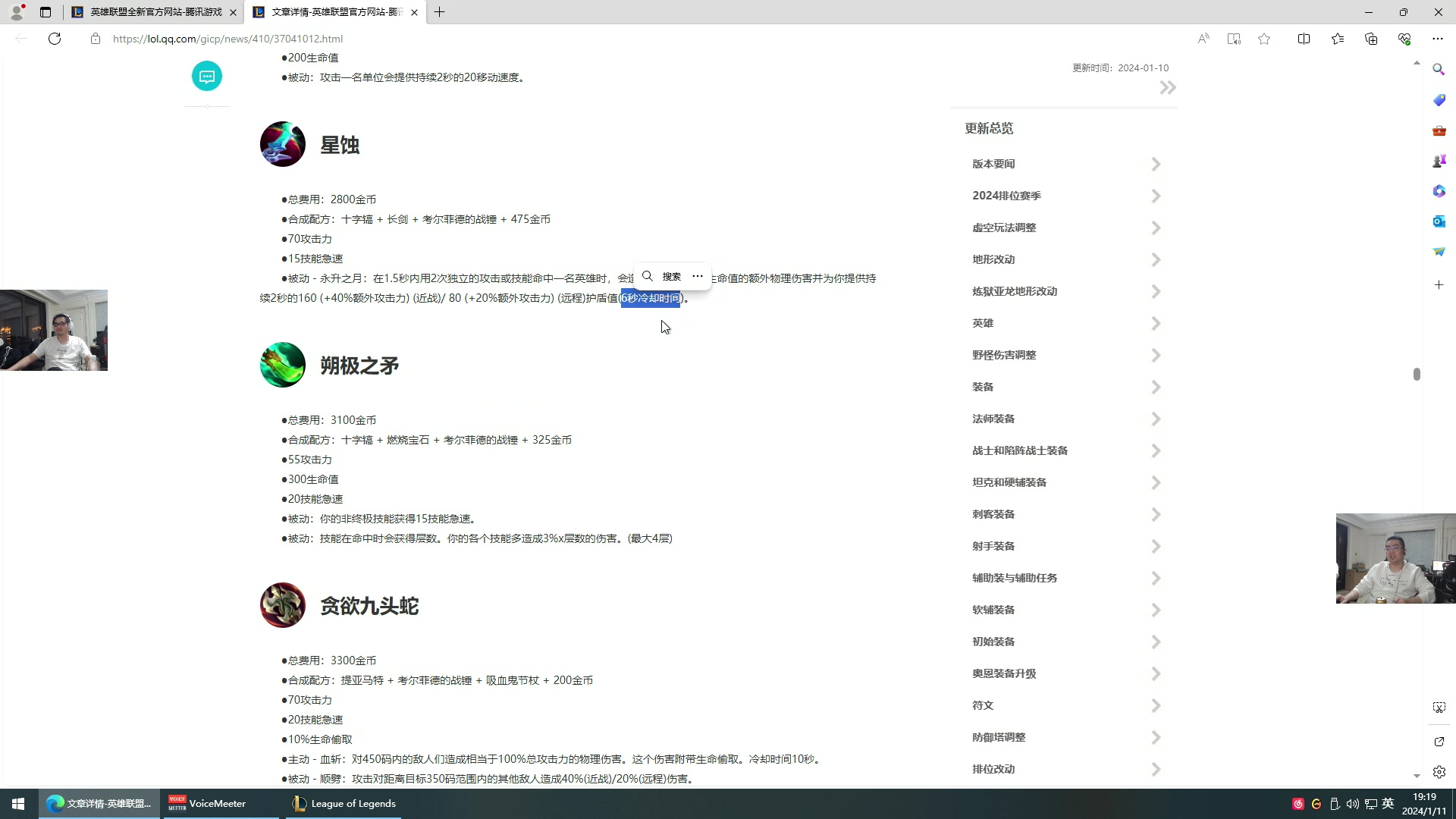Image resolution: width=1456 pixels, height=819 pixels.
Task: Open the sidebar games icon
Action: click(x=1439, y=161)
